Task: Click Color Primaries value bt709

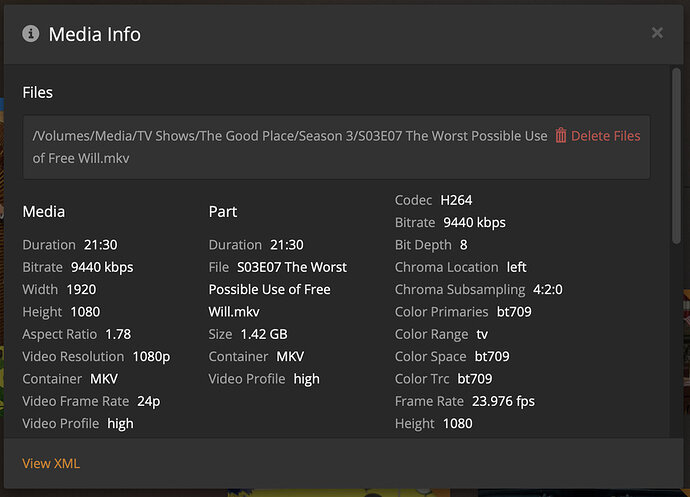Action: [x=514, y=312]
